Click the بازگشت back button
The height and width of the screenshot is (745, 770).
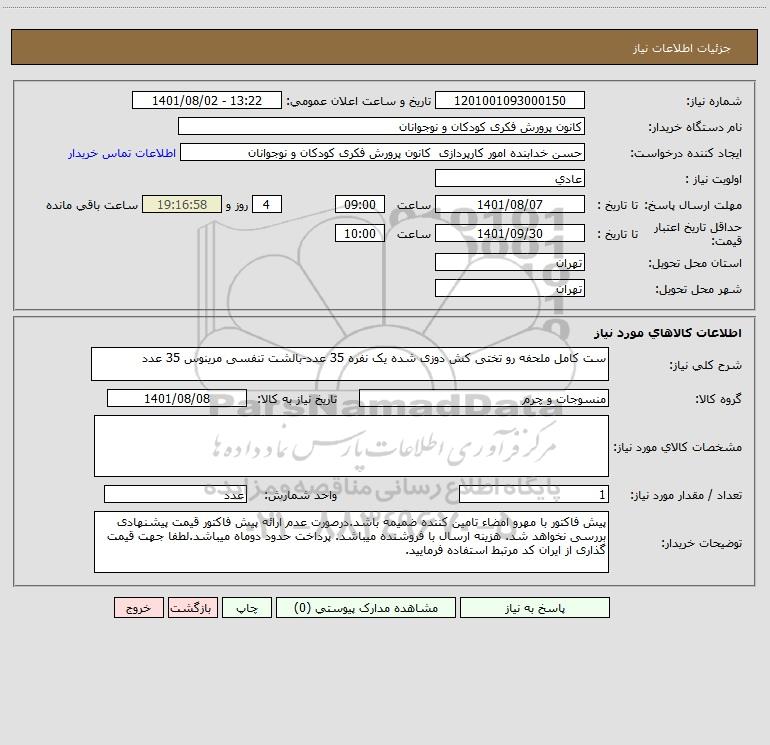[x=192, y=607]
